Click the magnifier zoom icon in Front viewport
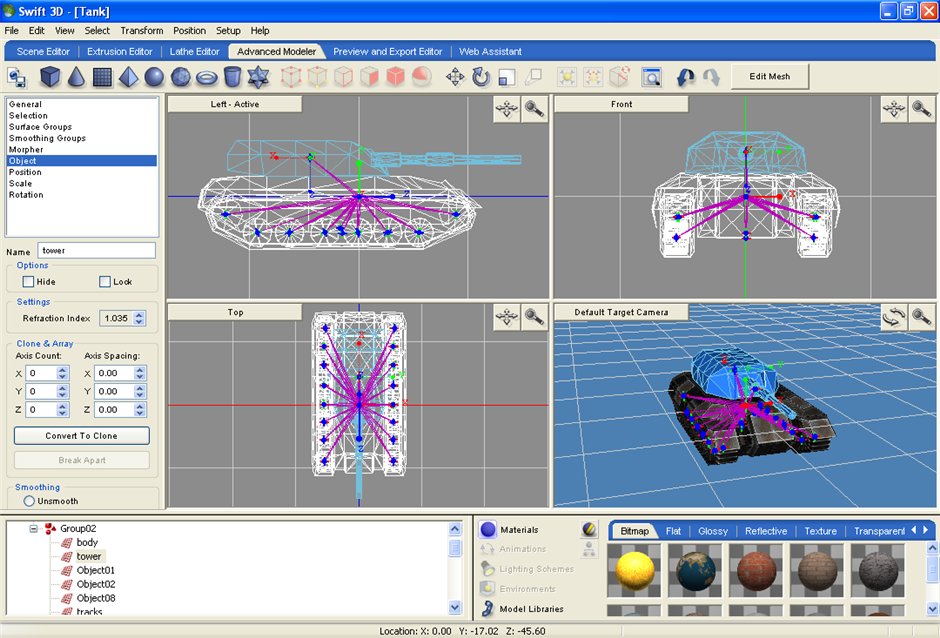The image size is (940, 638). click(x=922, y=109)
